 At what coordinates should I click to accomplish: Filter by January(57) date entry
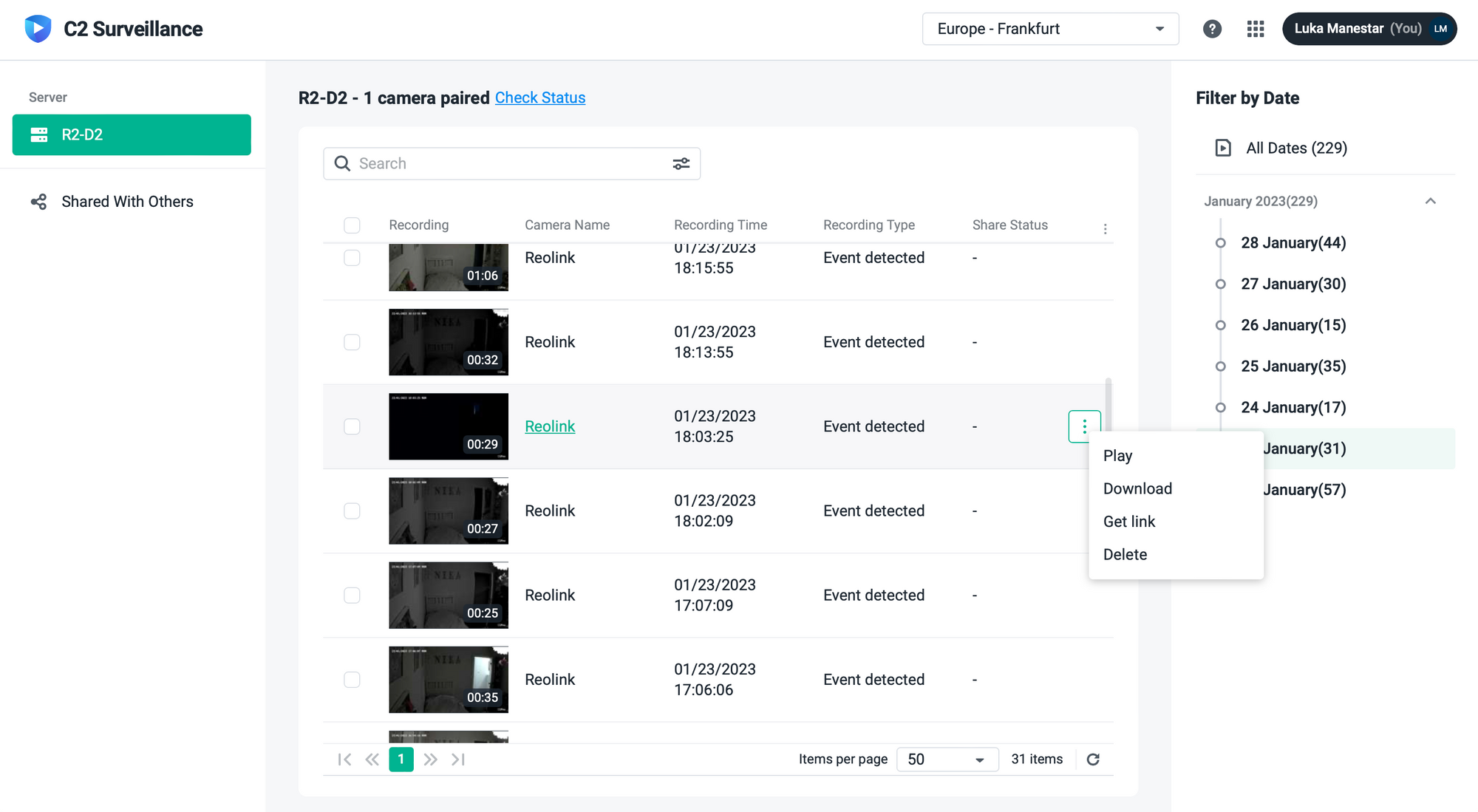1305,490
